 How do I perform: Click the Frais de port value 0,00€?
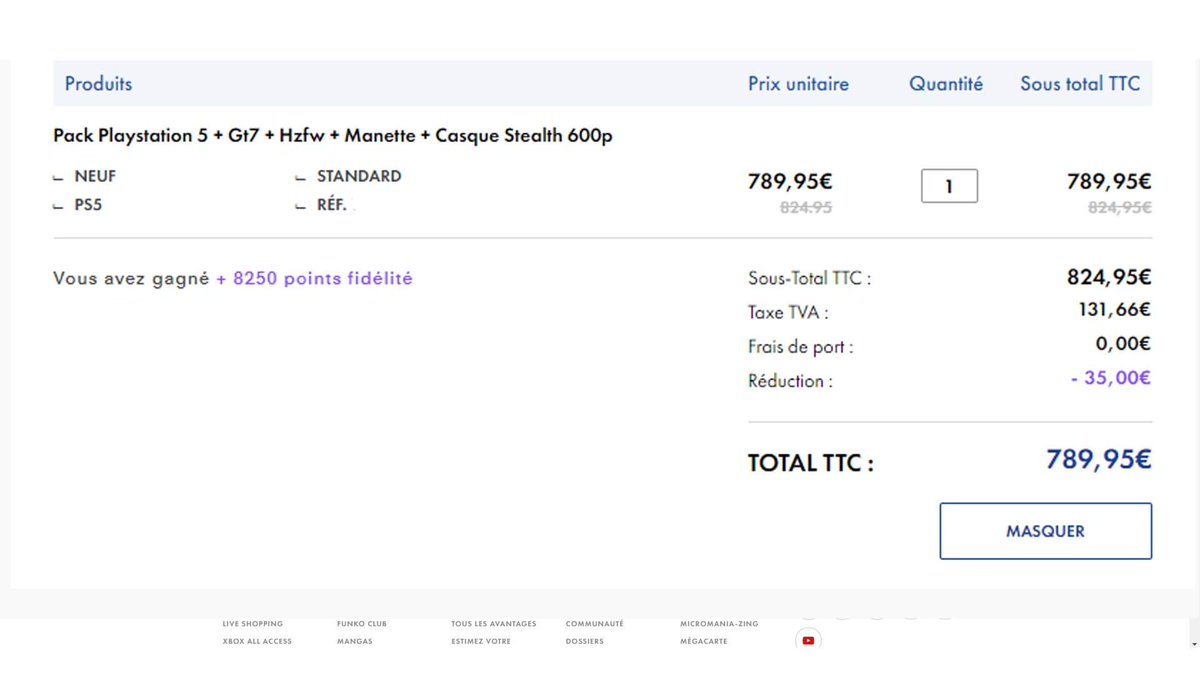point(1124,344)
